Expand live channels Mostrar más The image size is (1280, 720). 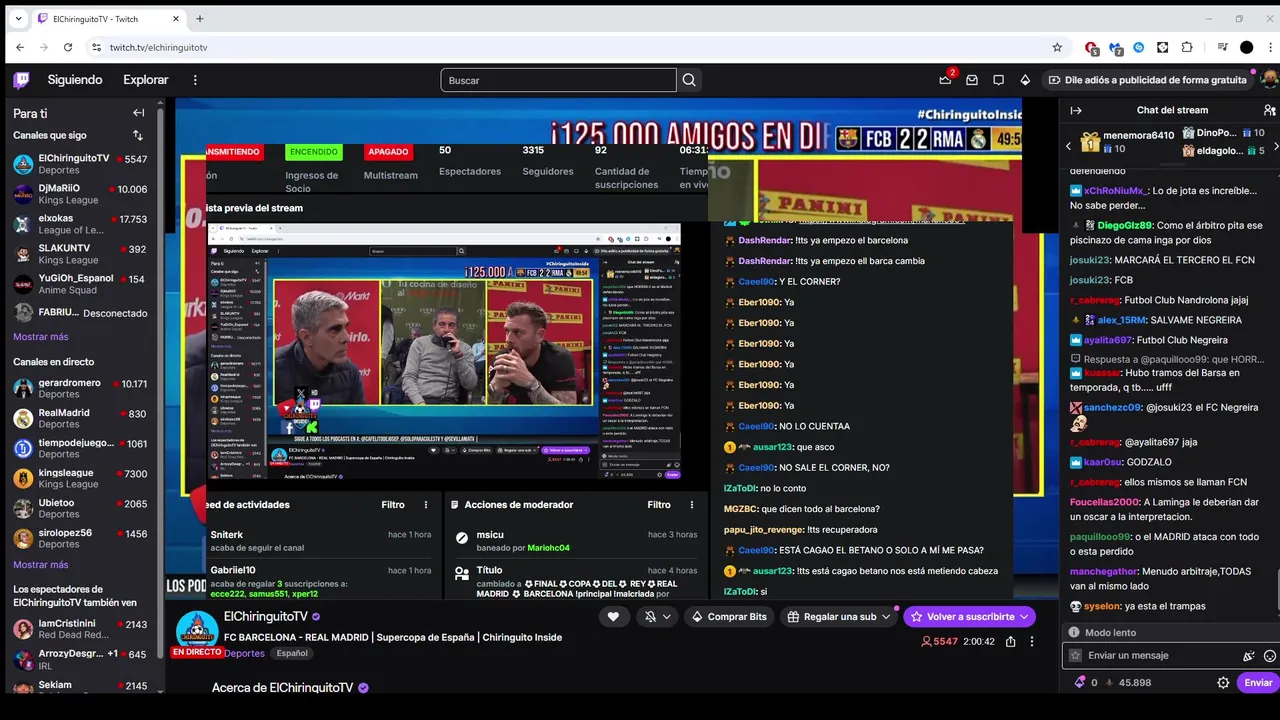click(x=41, y=565)
